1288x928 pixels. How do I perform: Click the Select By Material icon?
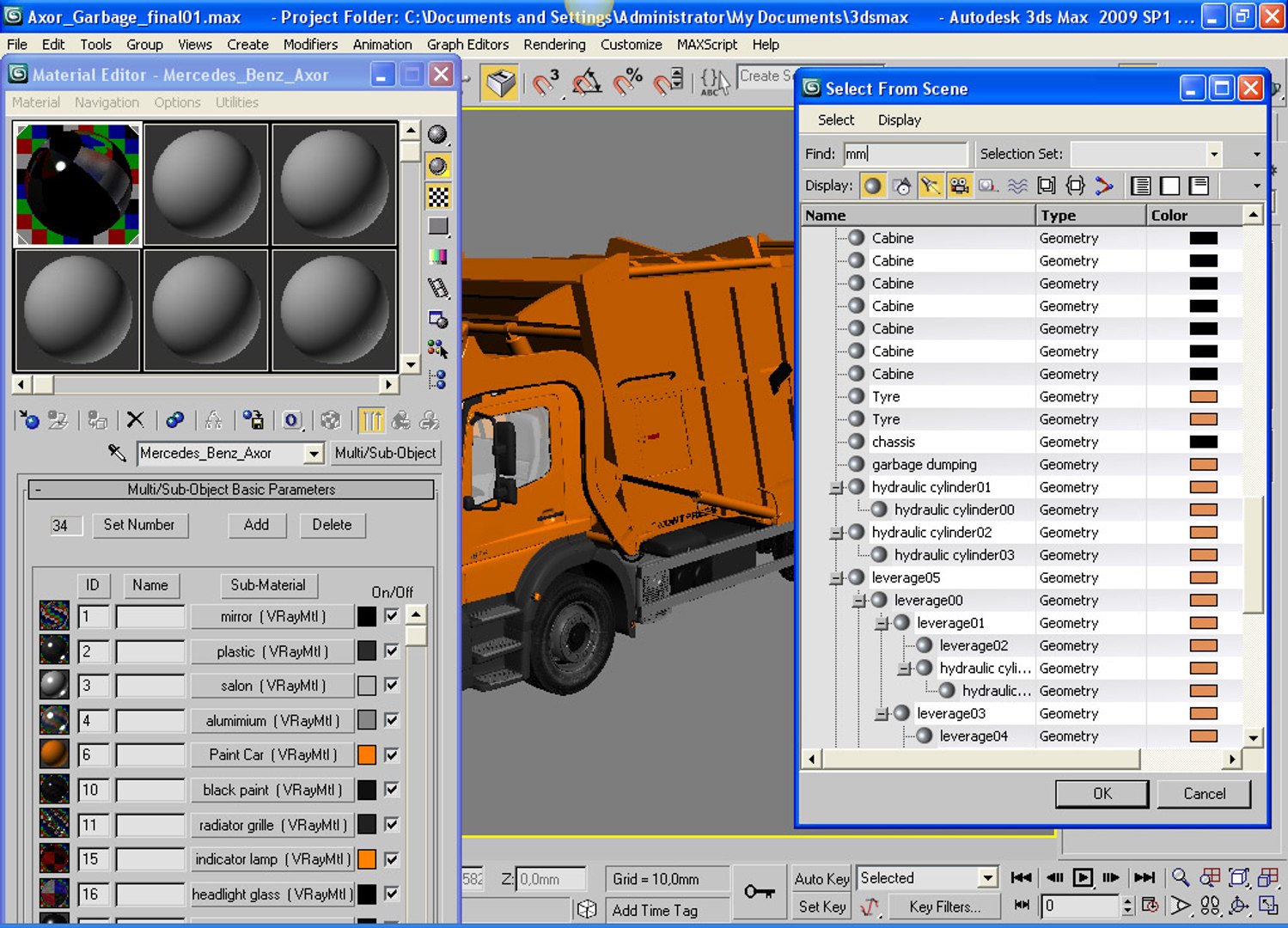[438, 348]
